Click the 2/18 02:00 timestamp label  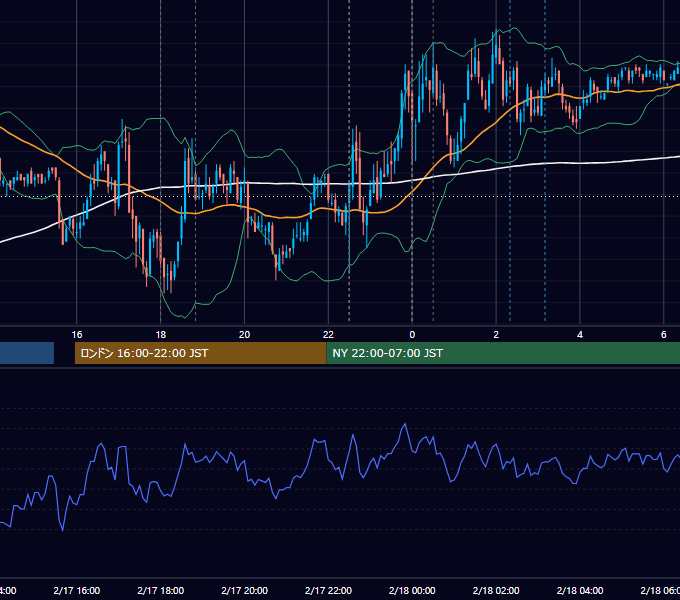click(496, 590)
